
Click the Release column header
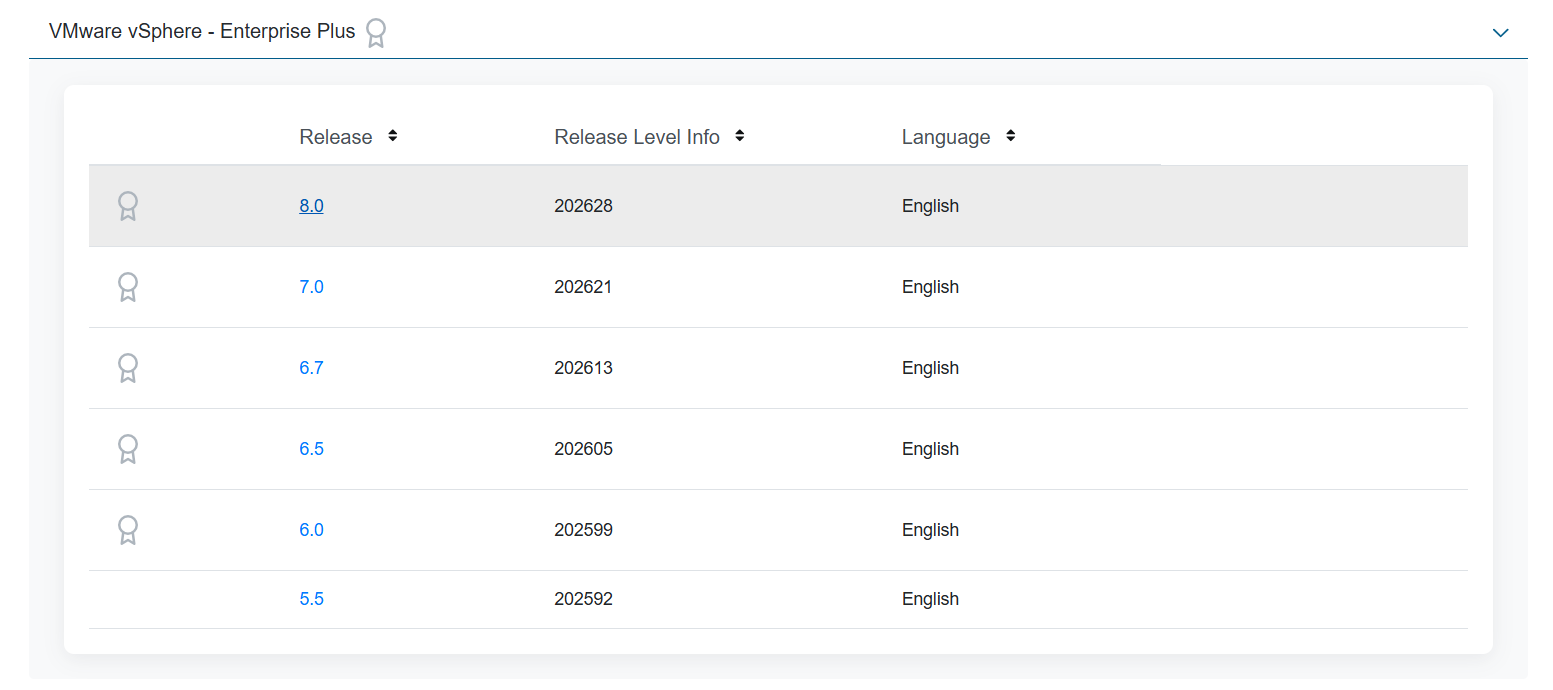[x=336, y=136]
